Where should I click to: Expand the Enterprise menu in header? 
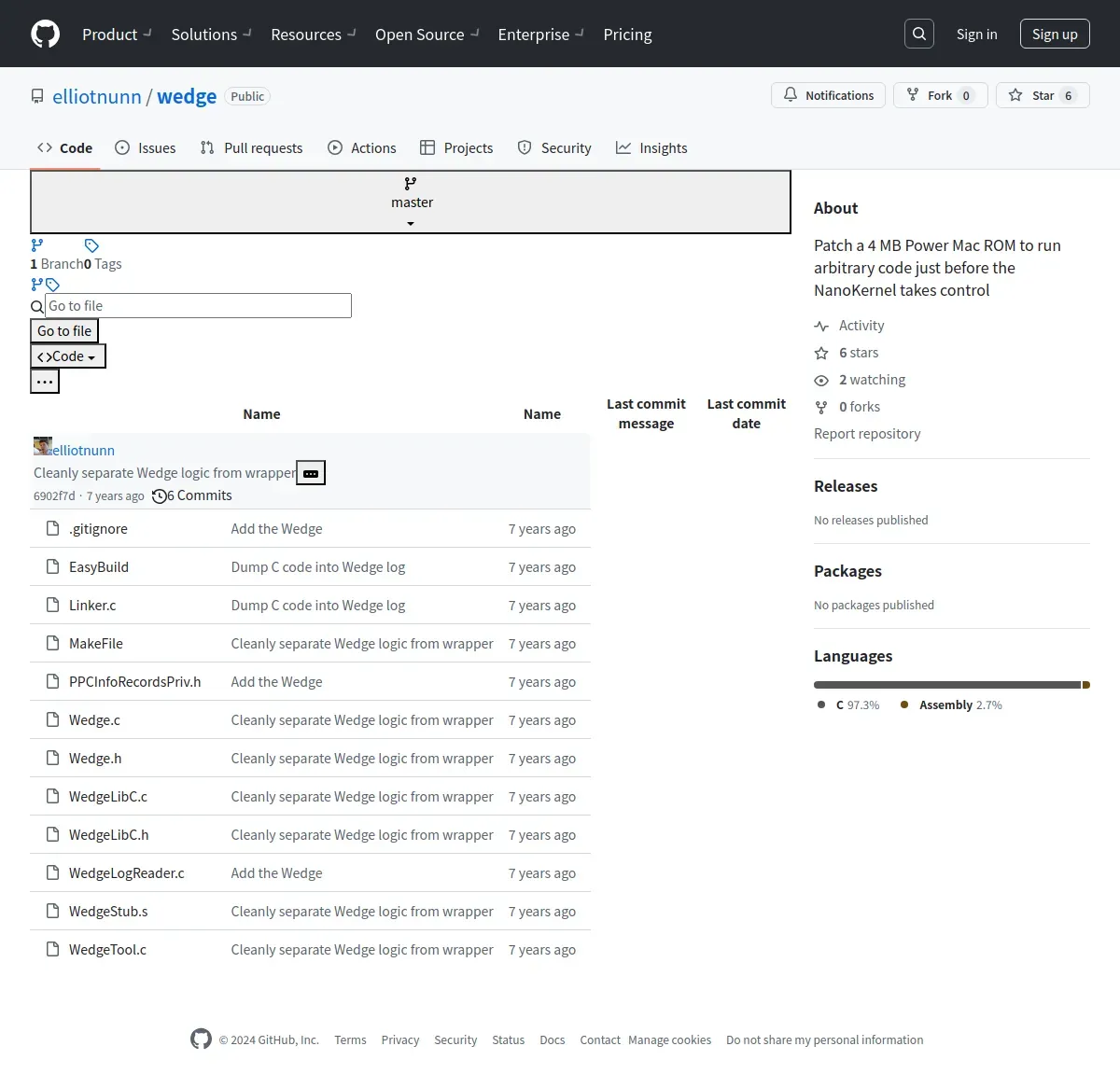point(540,35)
